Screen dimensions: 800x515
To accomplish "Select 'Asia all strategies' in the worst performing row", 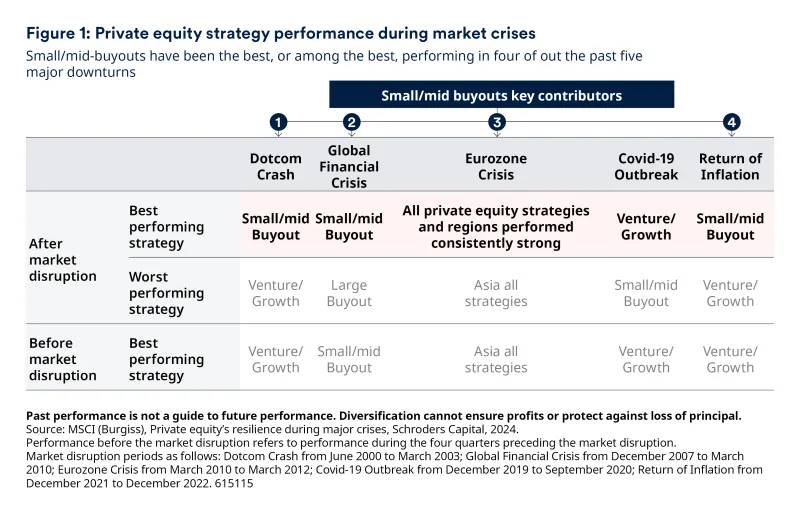I will pos(496,293).
